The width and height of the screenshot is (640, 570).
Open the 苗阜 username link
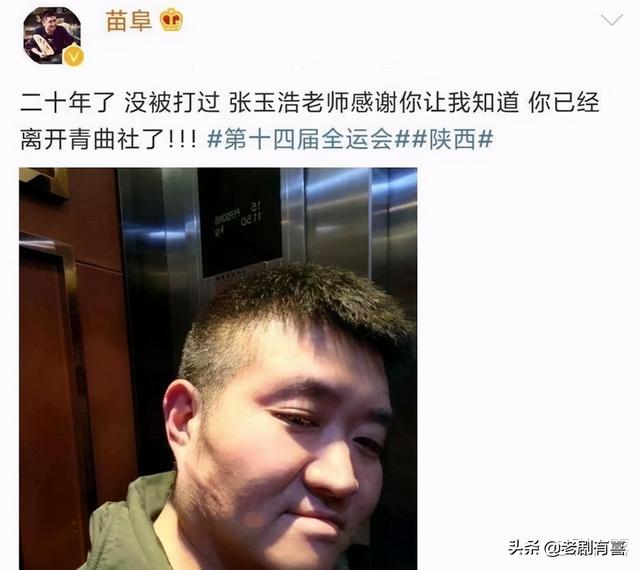[129, 21]
